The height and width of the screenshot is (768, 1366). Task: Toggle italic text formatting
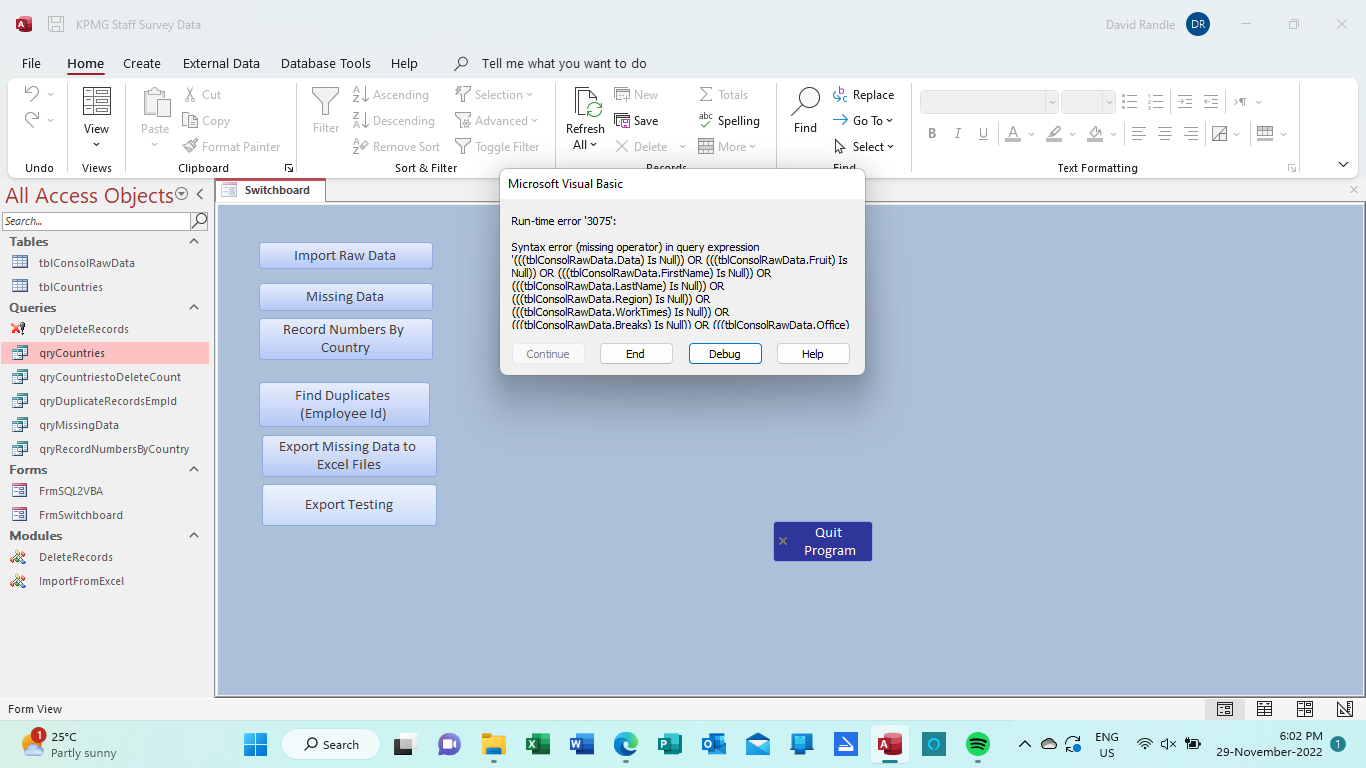coord(957,134)
